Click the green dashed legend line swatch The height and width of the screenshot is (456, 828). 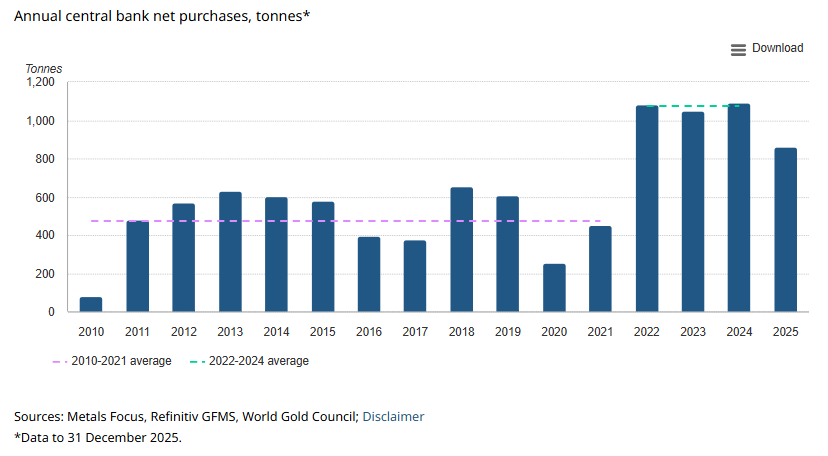pos(197,362)
